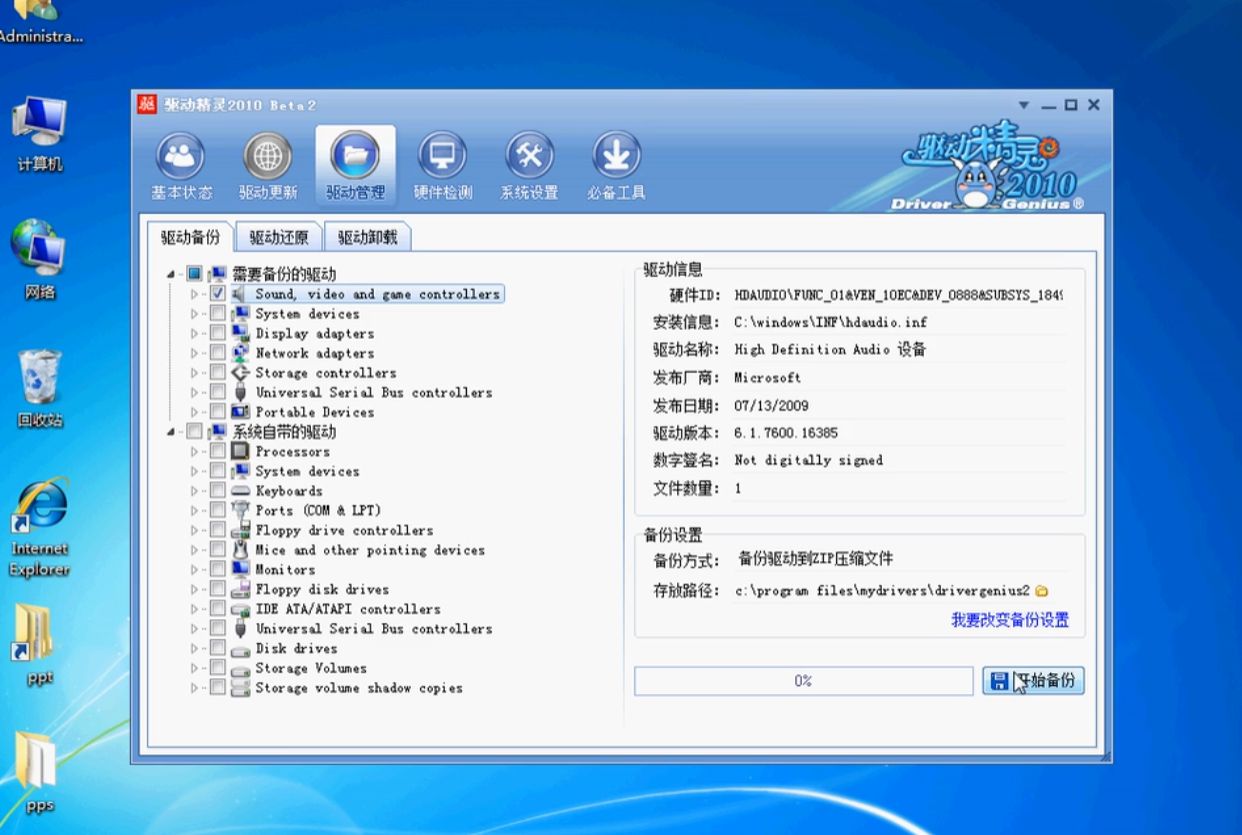Collapse the 需要备份的驱动 tree node
This screenshot has width=1242, height=835.
point(172,274)
